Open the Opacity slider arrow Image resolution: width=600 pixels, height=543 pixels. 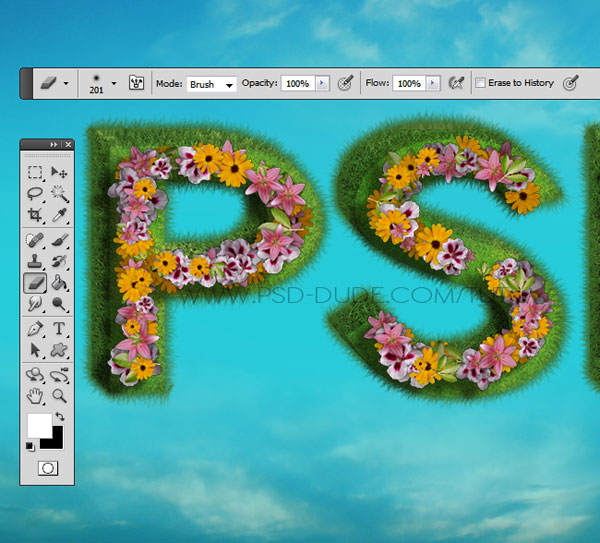click(x=322, y=84)
